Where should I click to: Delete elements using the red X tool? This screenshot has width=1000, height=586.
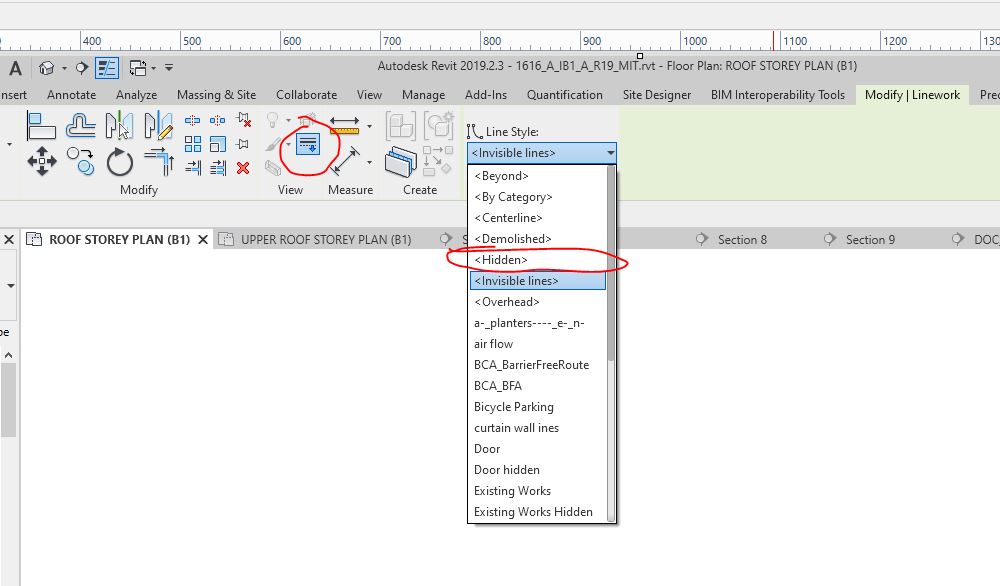[242, 168]
